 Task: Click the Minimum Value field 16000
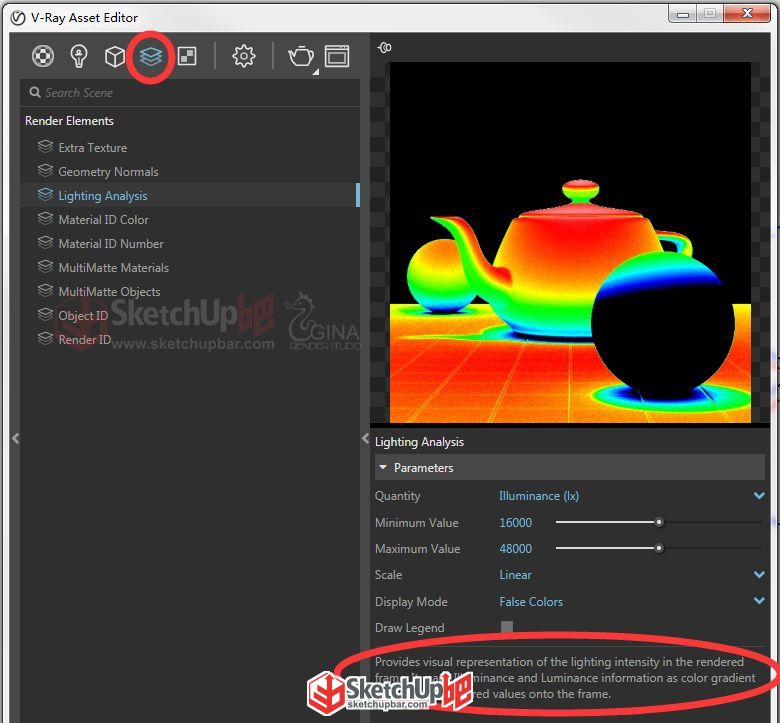515,522
